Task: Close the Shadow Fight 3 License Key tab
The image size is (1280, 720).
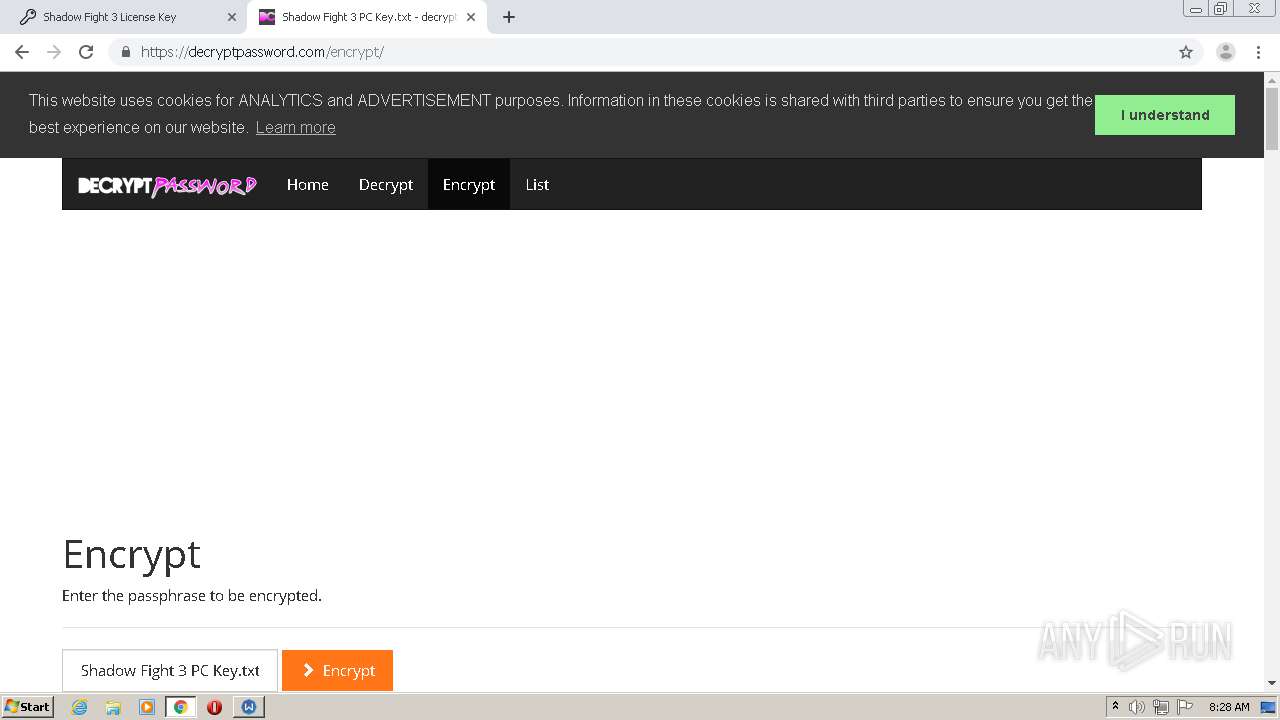Action: [231, 17]
